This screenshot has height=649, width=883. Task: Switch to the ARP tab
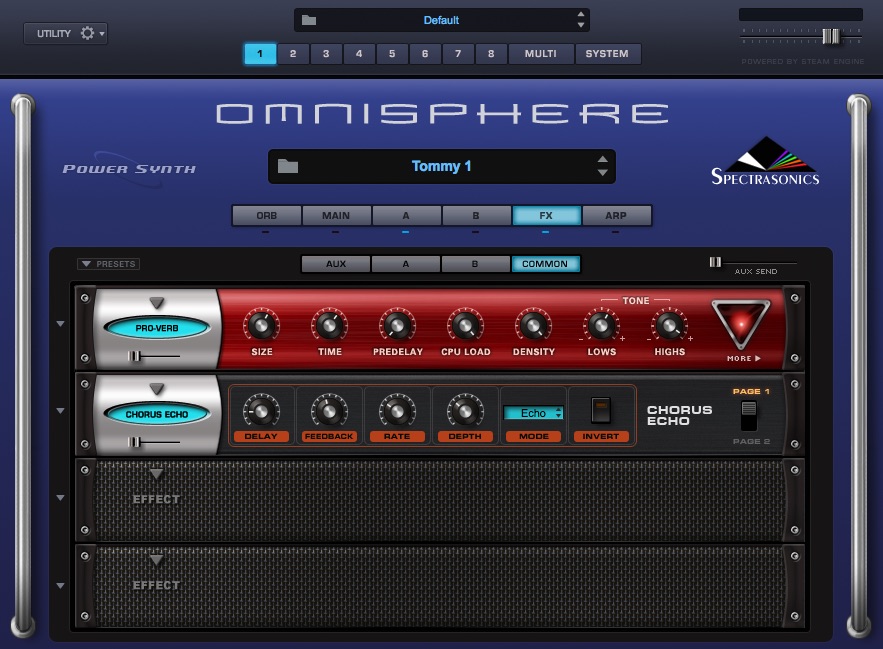(x=616, y=215)
